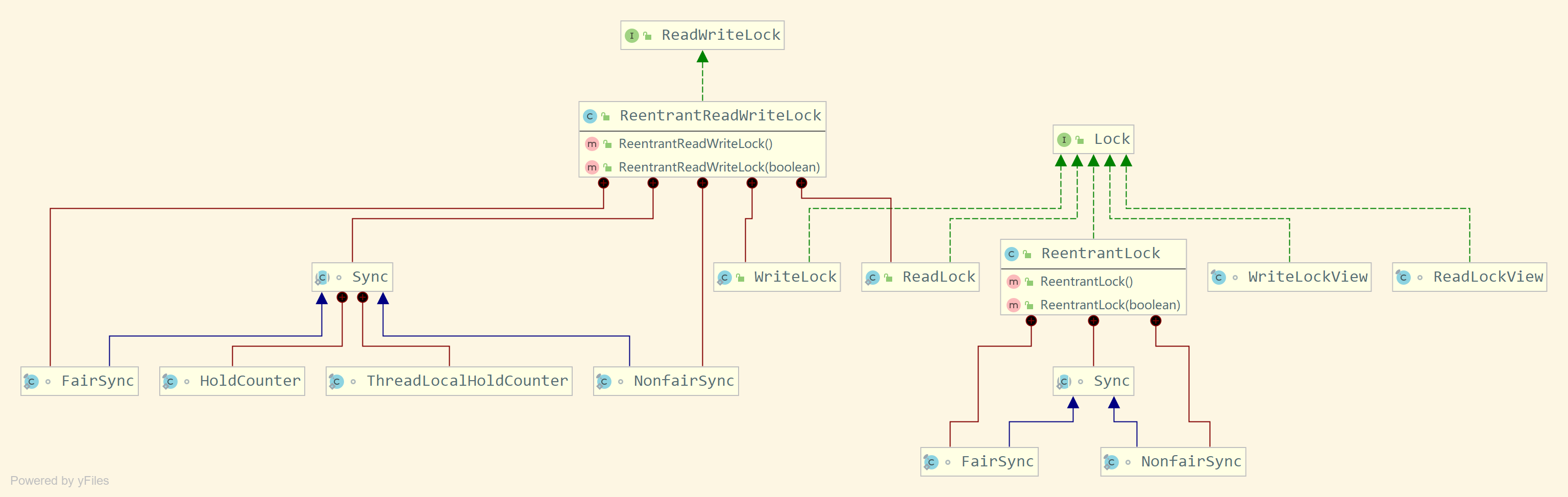
Task: Click the interface icon on the ReadWriteLock node
Action: 632,36
